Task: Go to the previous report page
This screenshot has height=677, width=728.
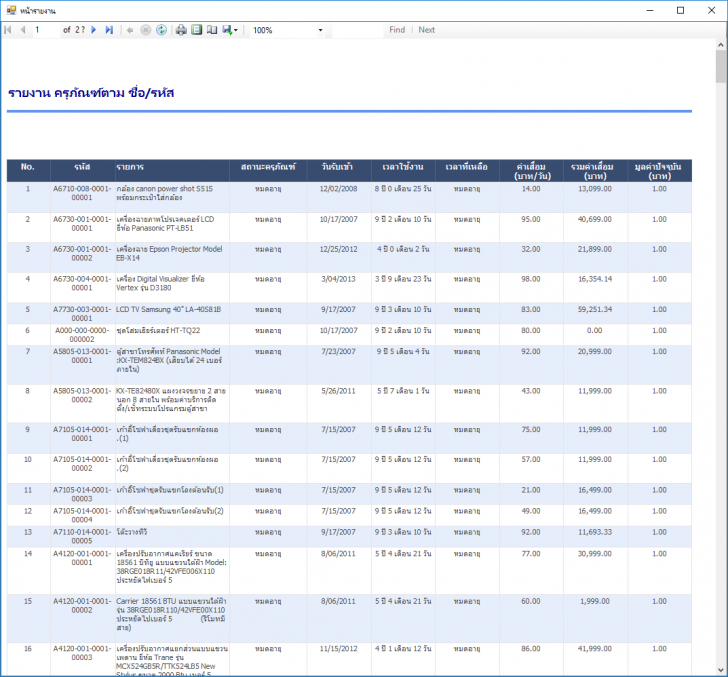Action: [23, 30]
